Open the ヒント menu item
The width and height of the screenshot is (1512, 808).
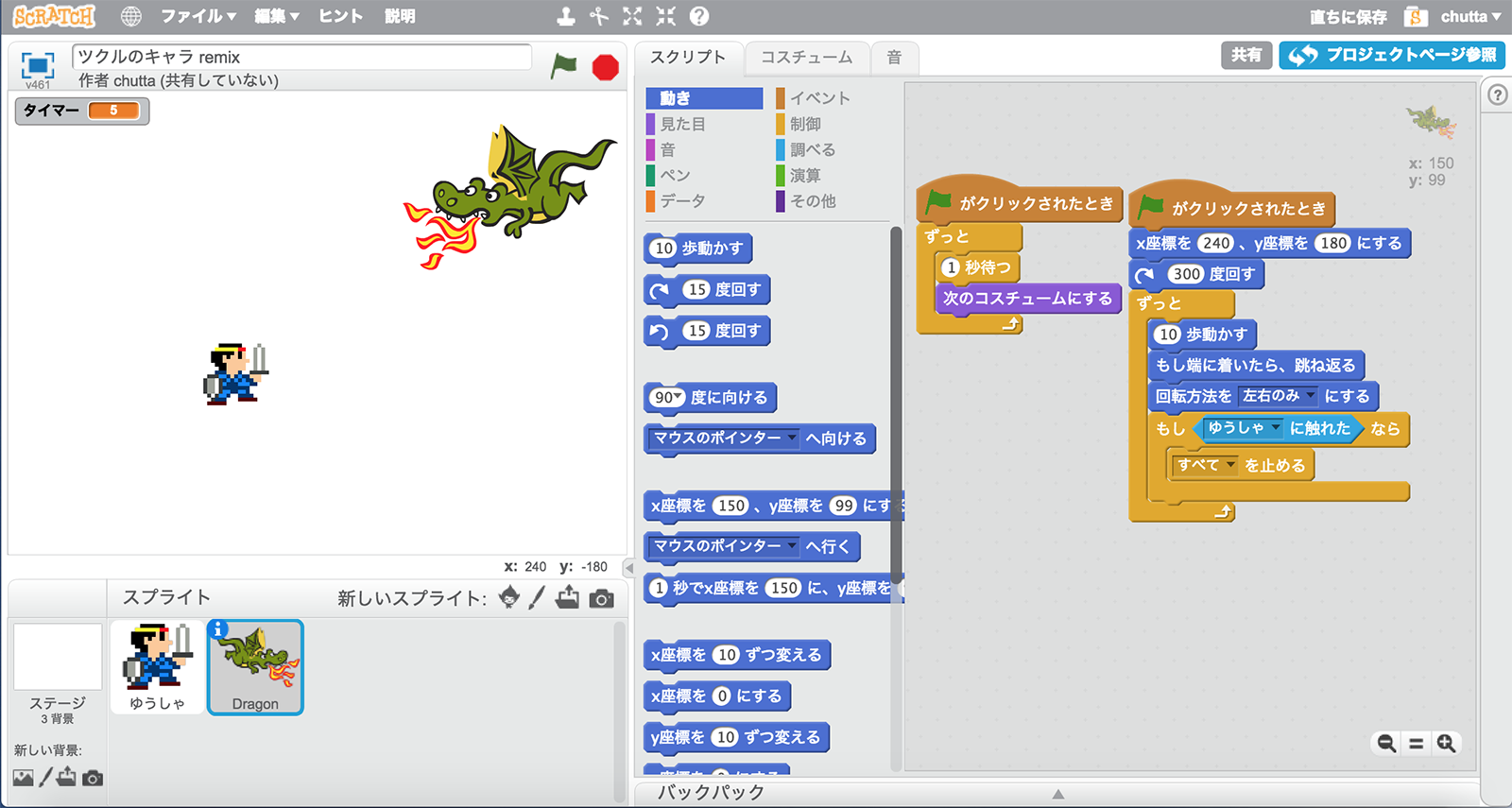[x=341, y=16]
